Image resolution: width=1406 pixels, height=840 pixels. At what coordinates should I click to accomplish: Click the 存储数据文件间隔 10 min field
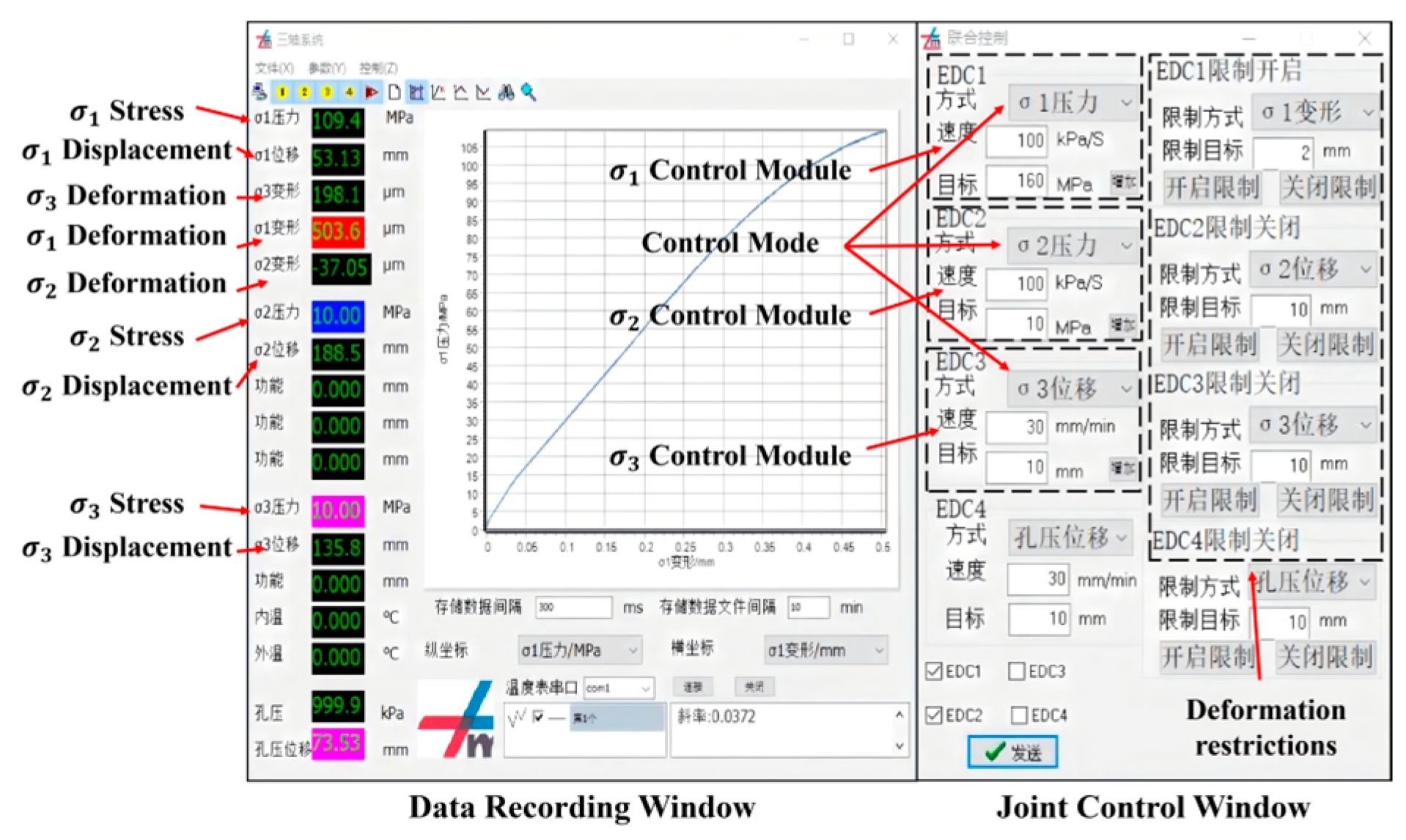tap(809, 607)
